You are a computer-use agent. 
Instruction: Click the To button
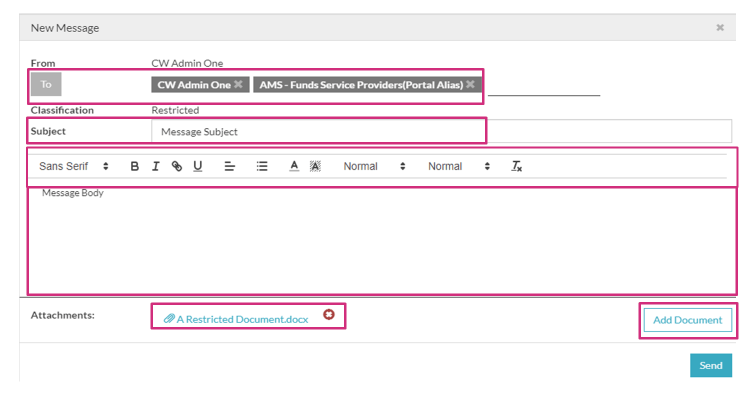coord(46,84)
